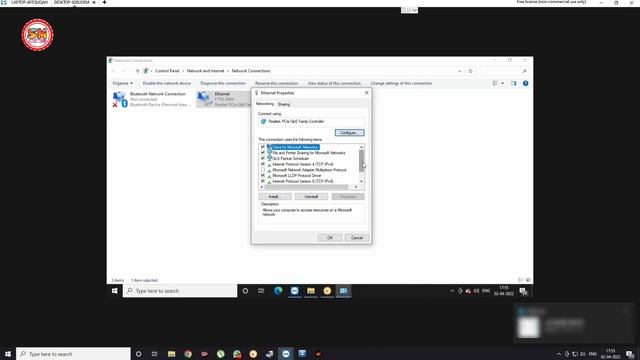Click the Up arrow navigation icon

click(137, 71)
